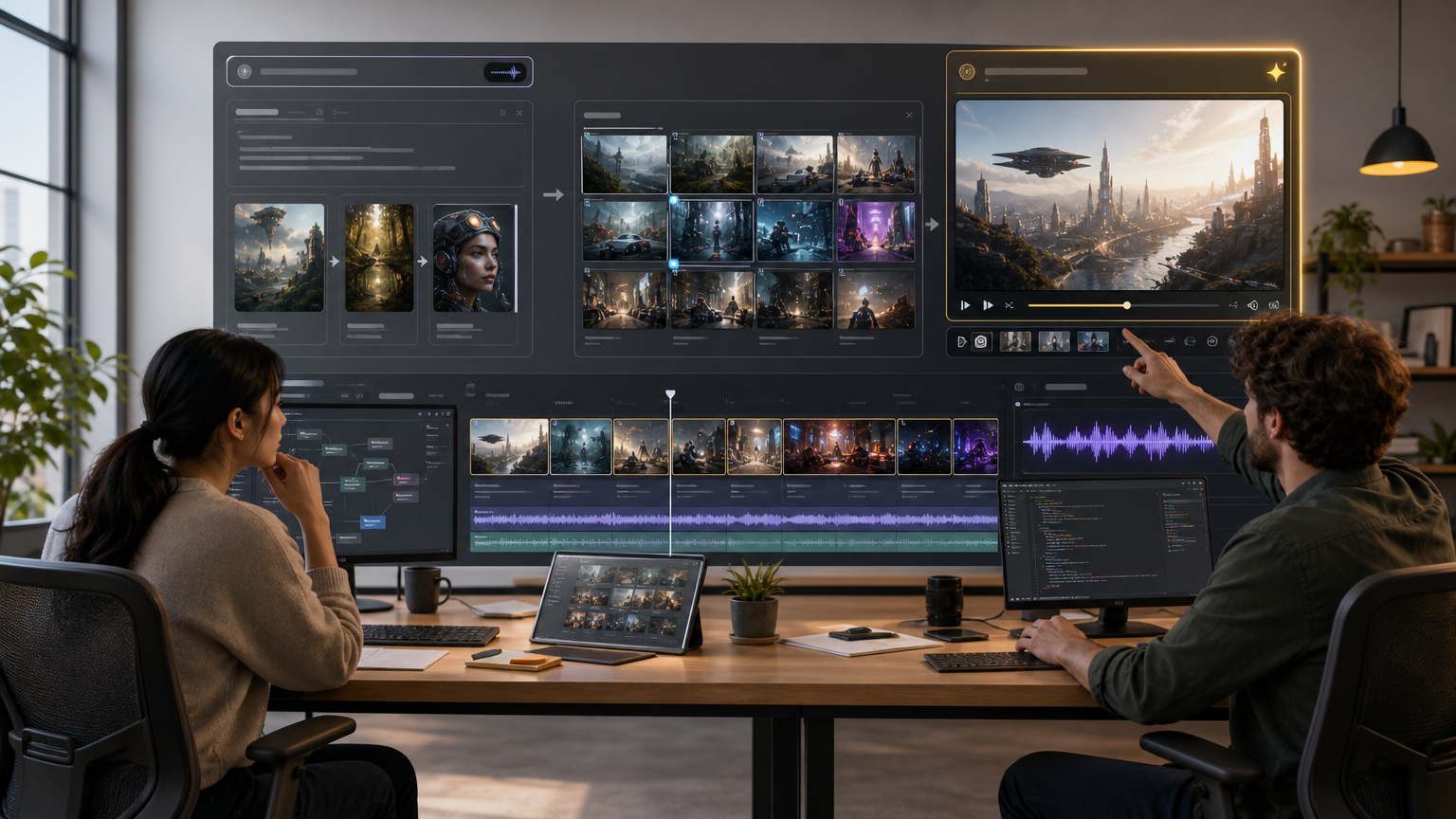Close the prompt text panel
Screen dimensions: 1456x819
pyautogui.click(x=519, y=113)
